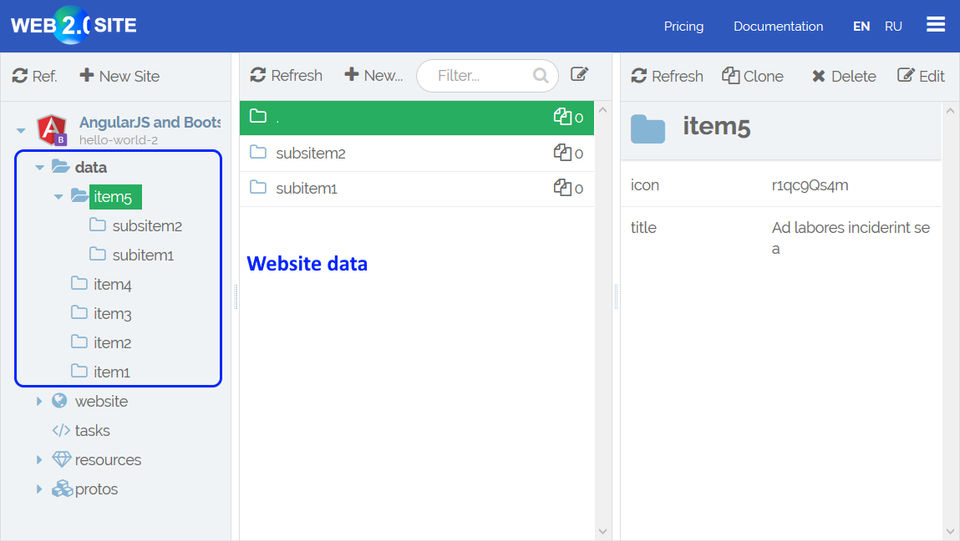The width and height of the screenshot is (960, 541).
Task: Click the New Site button
Action: point(120,76)
